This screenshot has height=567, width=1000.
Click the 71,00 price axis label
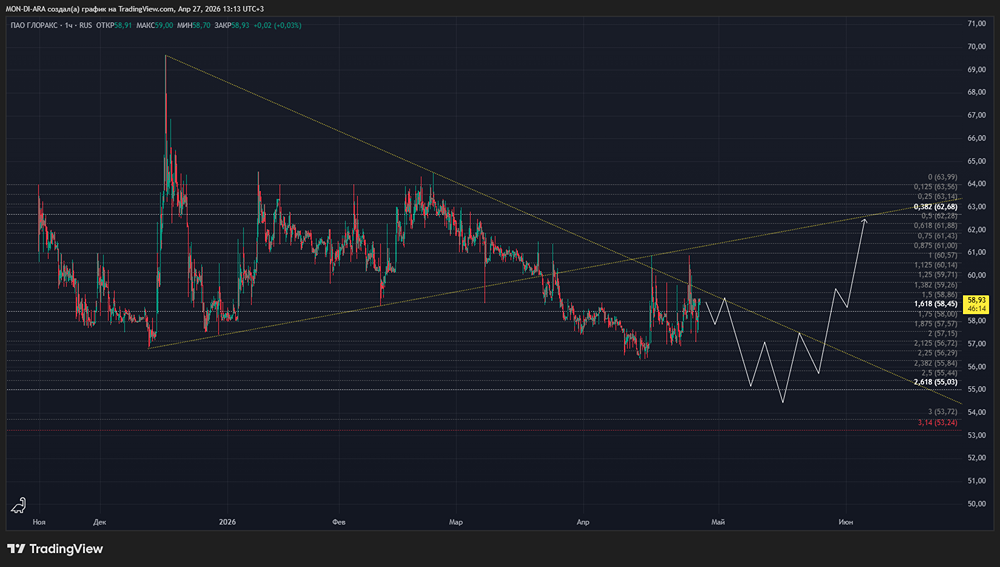click(x=976, y=24)
